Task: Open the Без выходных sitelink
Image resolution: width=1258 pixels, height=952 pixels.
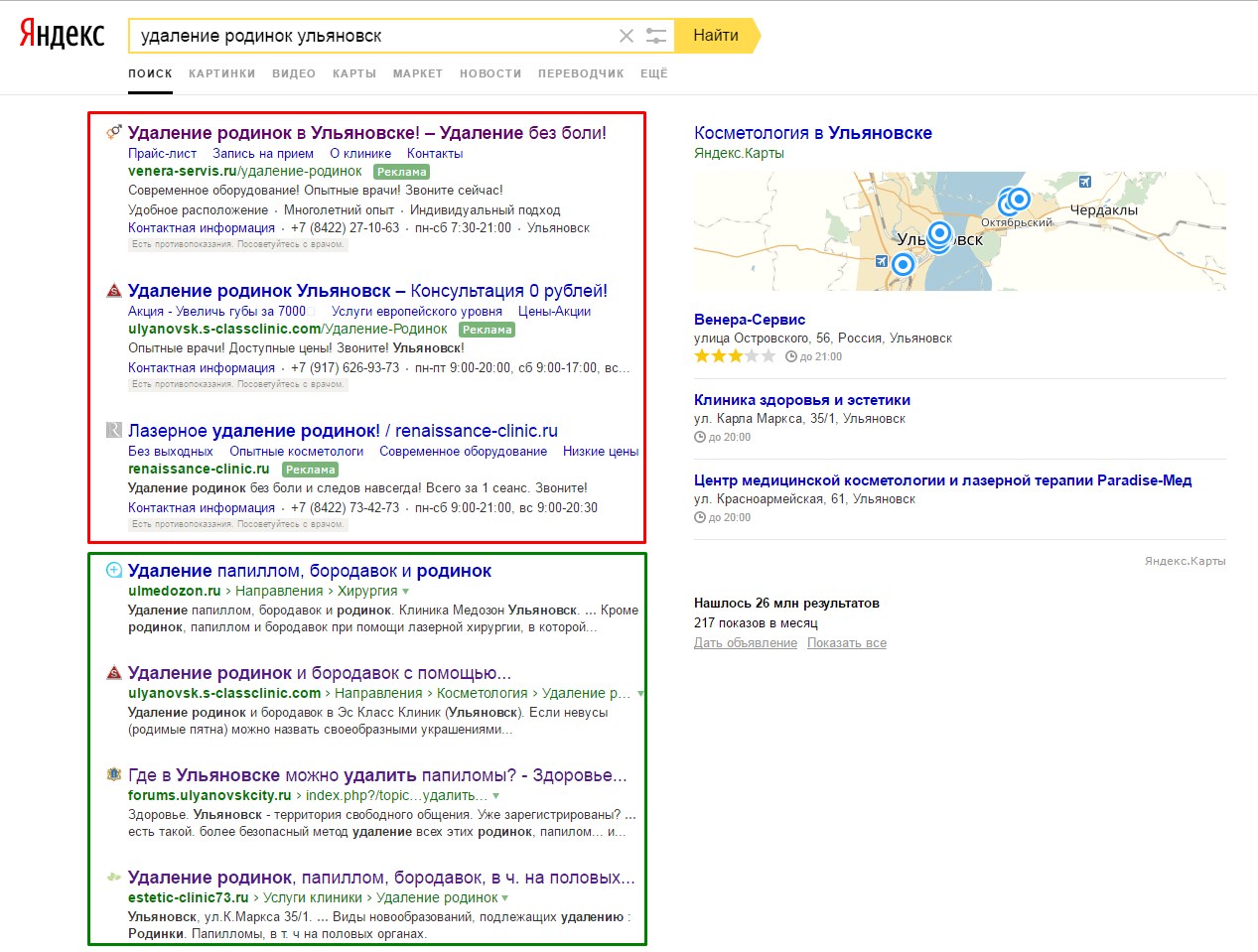Action: click(x=171, y=452)
